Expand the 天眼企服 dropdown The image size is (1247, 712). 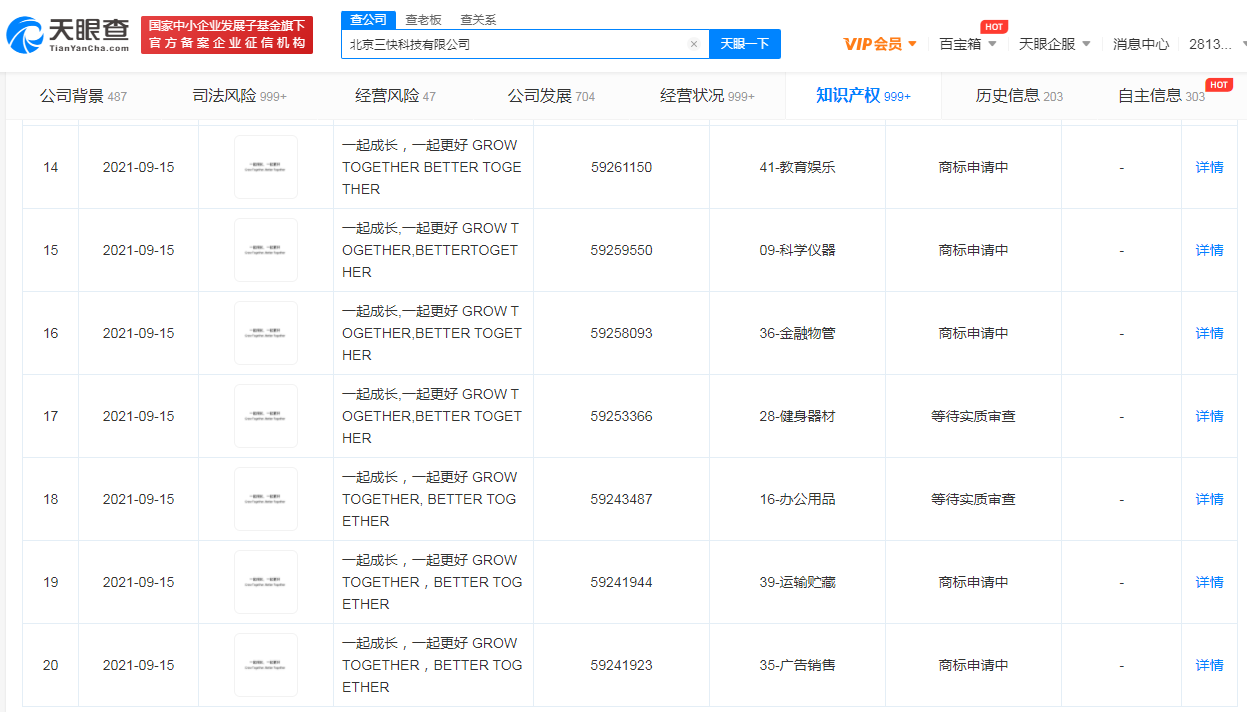[x=1055, y=44]
